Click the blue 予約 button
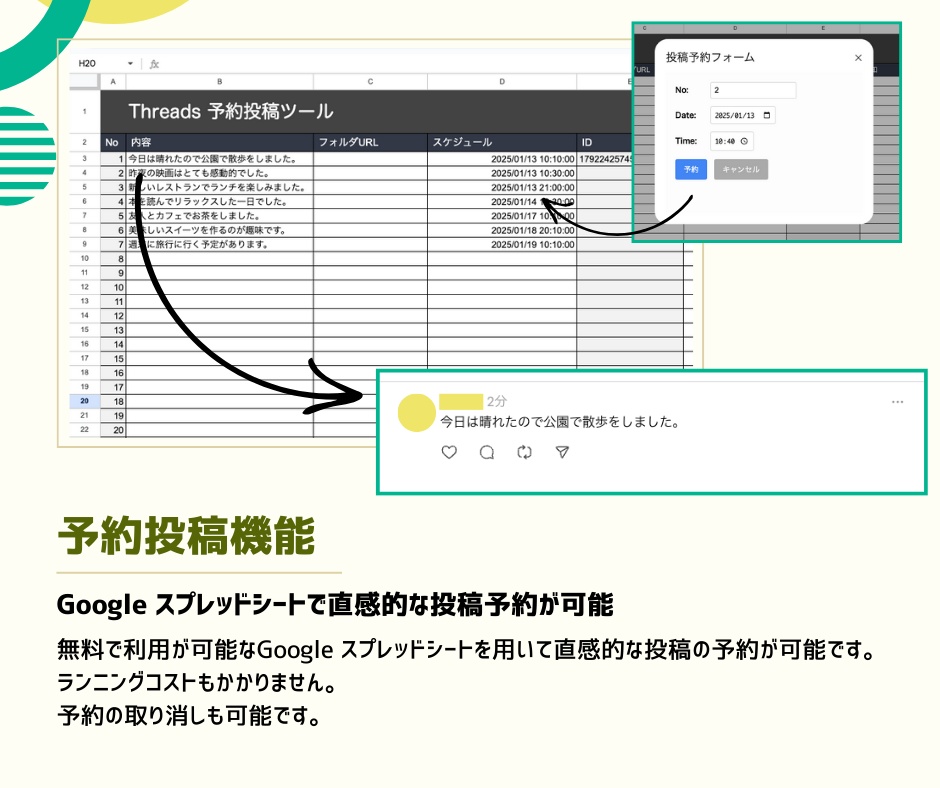Viewport: 940px width, 788px height. pyautogui.click(x=691, y=169)
